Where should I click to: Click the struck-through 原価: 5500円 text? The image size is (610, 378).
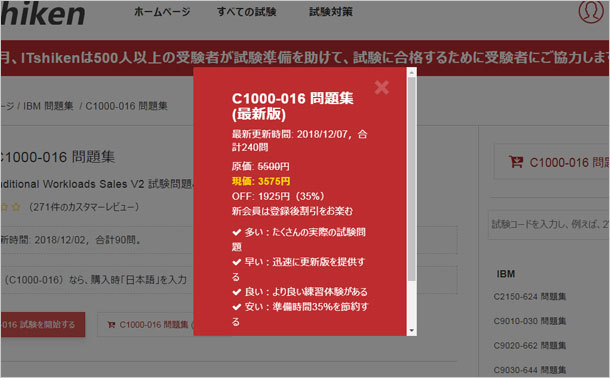tap(260, 166)
